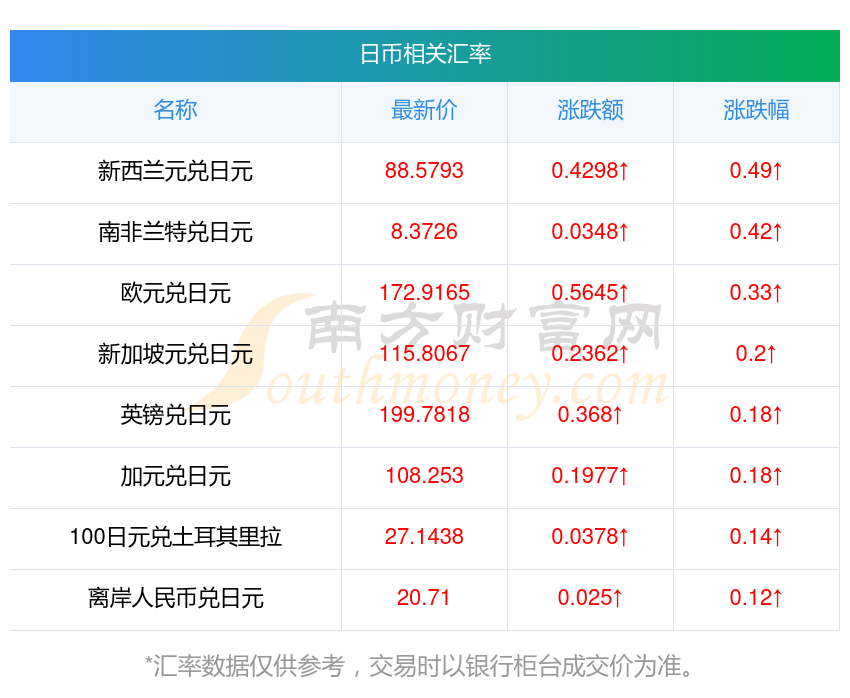The height and width of the screenshot is (698, 850).
Task: Click the change amount 0.368↑
Action: (590, 415)
